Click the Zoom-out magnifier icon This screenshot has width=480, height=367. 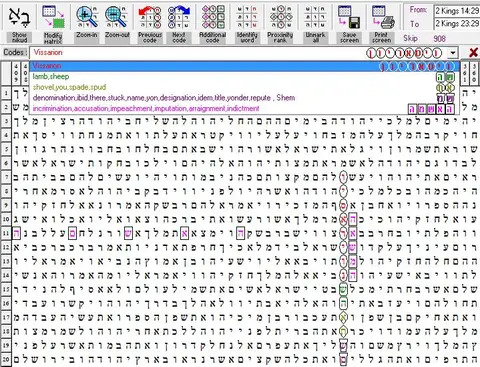117,17
